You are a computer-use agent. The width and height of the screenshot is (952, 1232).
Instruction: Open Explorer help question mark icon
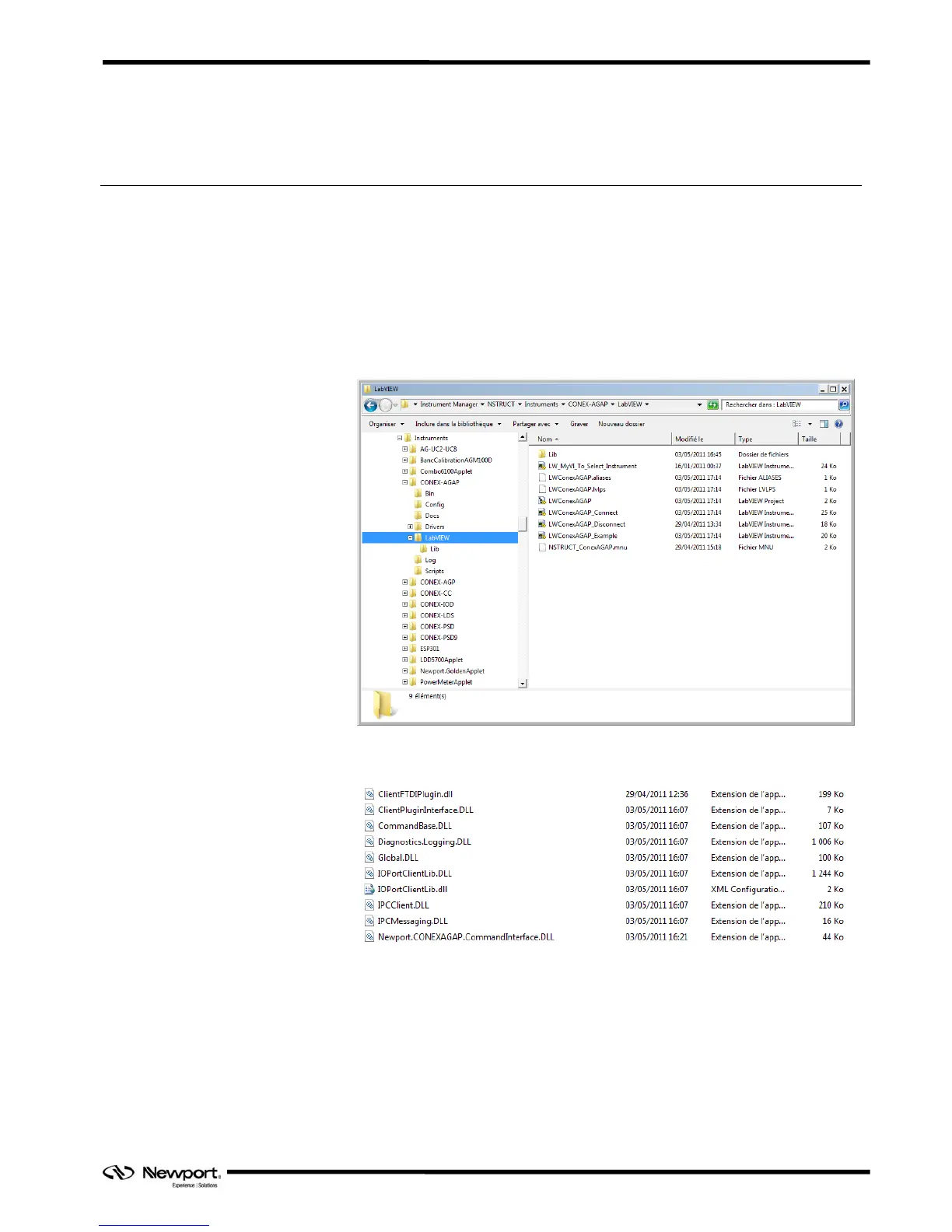(838, 424)
